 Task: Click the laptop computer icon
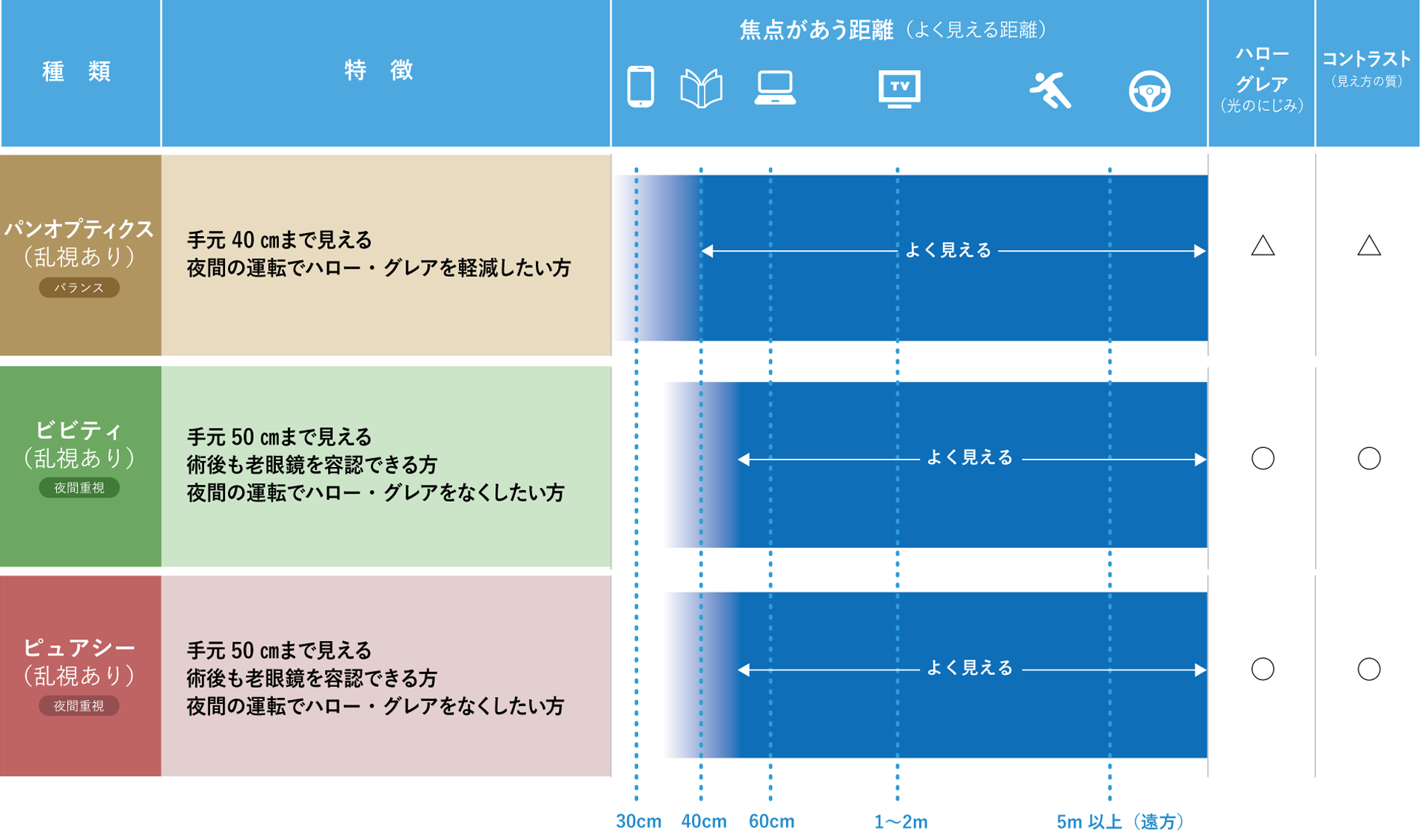(x=775, y=88)
